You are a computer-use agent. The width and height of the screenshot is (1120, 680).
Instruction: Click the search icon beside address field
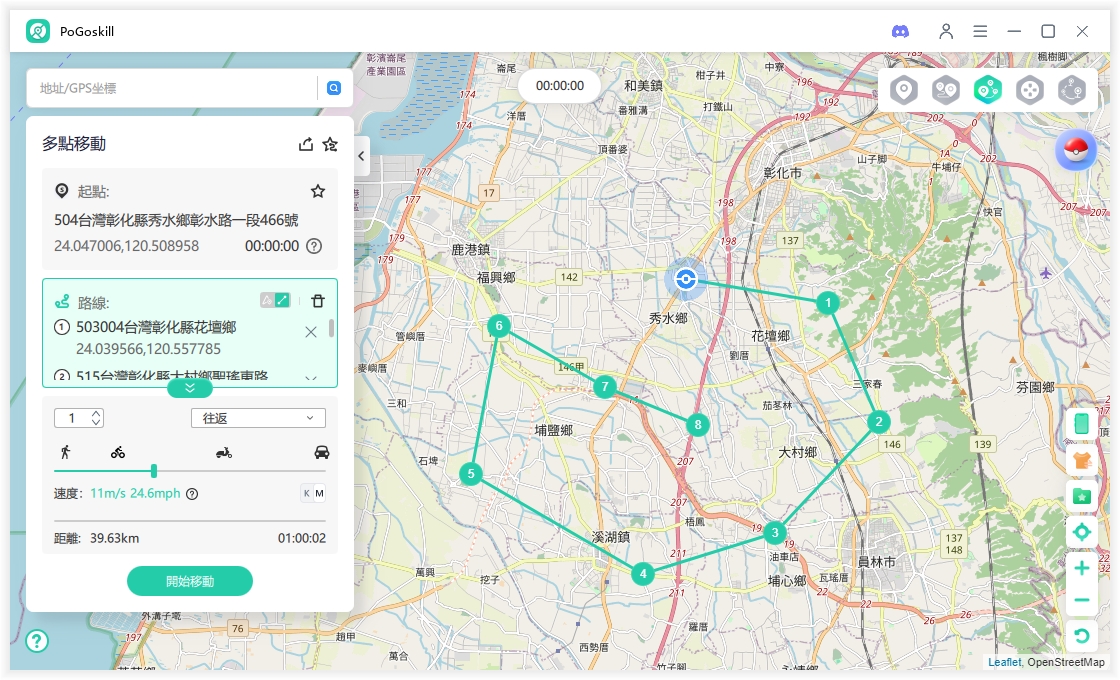coord(334,88)
